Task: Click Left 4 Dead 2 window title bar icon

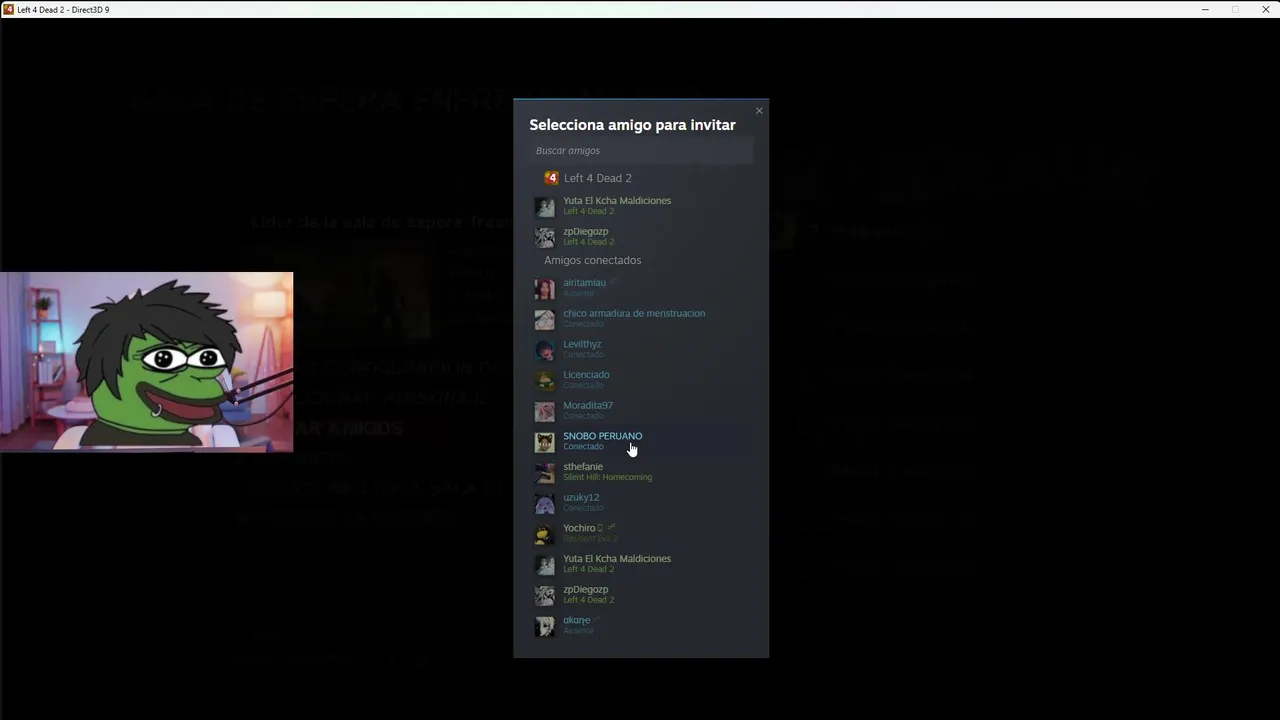Action: coord(8,9)
